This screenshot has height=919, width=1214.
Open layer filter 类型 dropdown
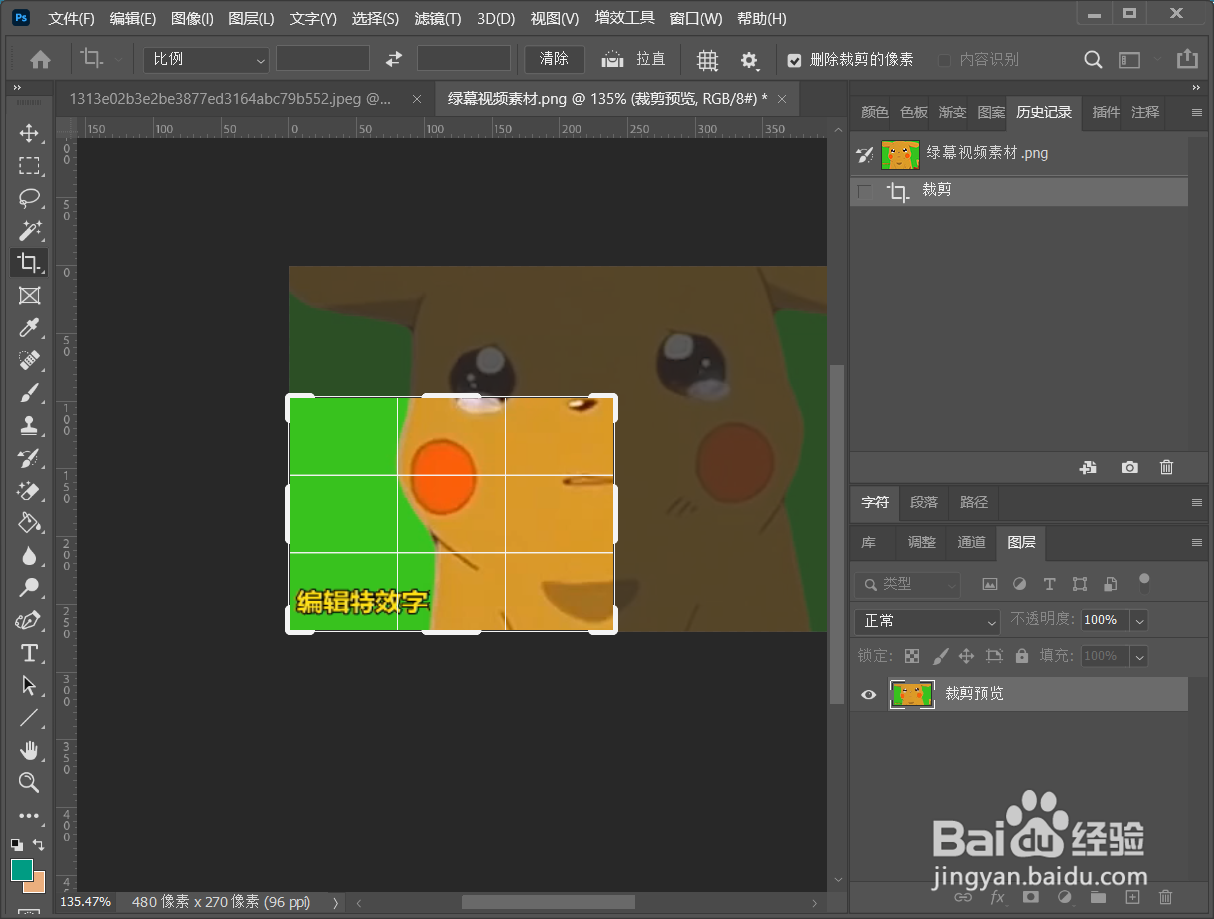click(907, 584)
